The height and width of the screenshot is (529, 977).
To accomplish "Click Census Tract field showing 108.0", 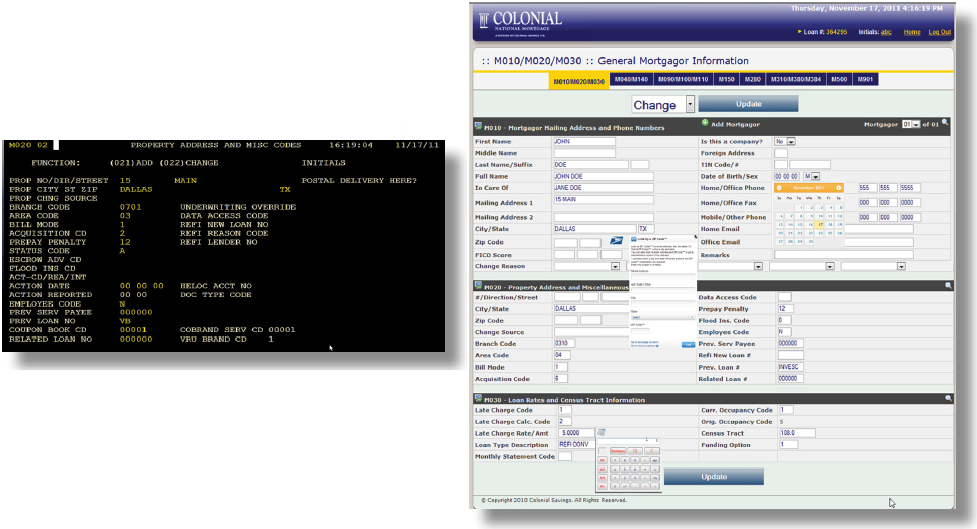I will [797, 432].
